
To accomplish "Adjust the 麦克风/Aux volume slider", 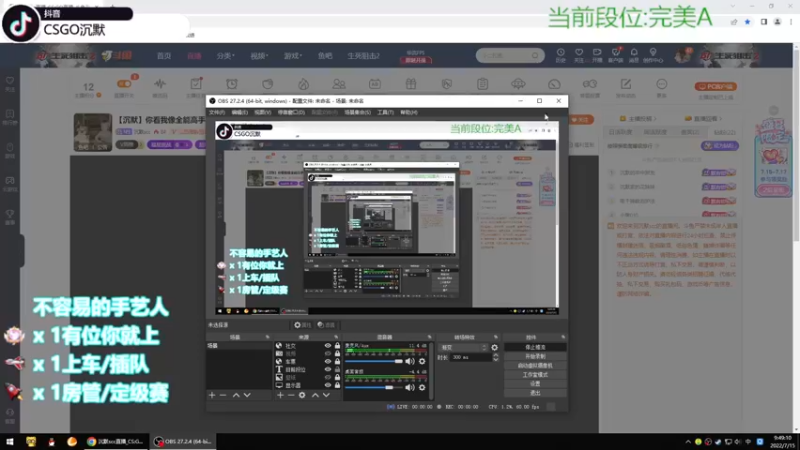I will pos(374,361).
